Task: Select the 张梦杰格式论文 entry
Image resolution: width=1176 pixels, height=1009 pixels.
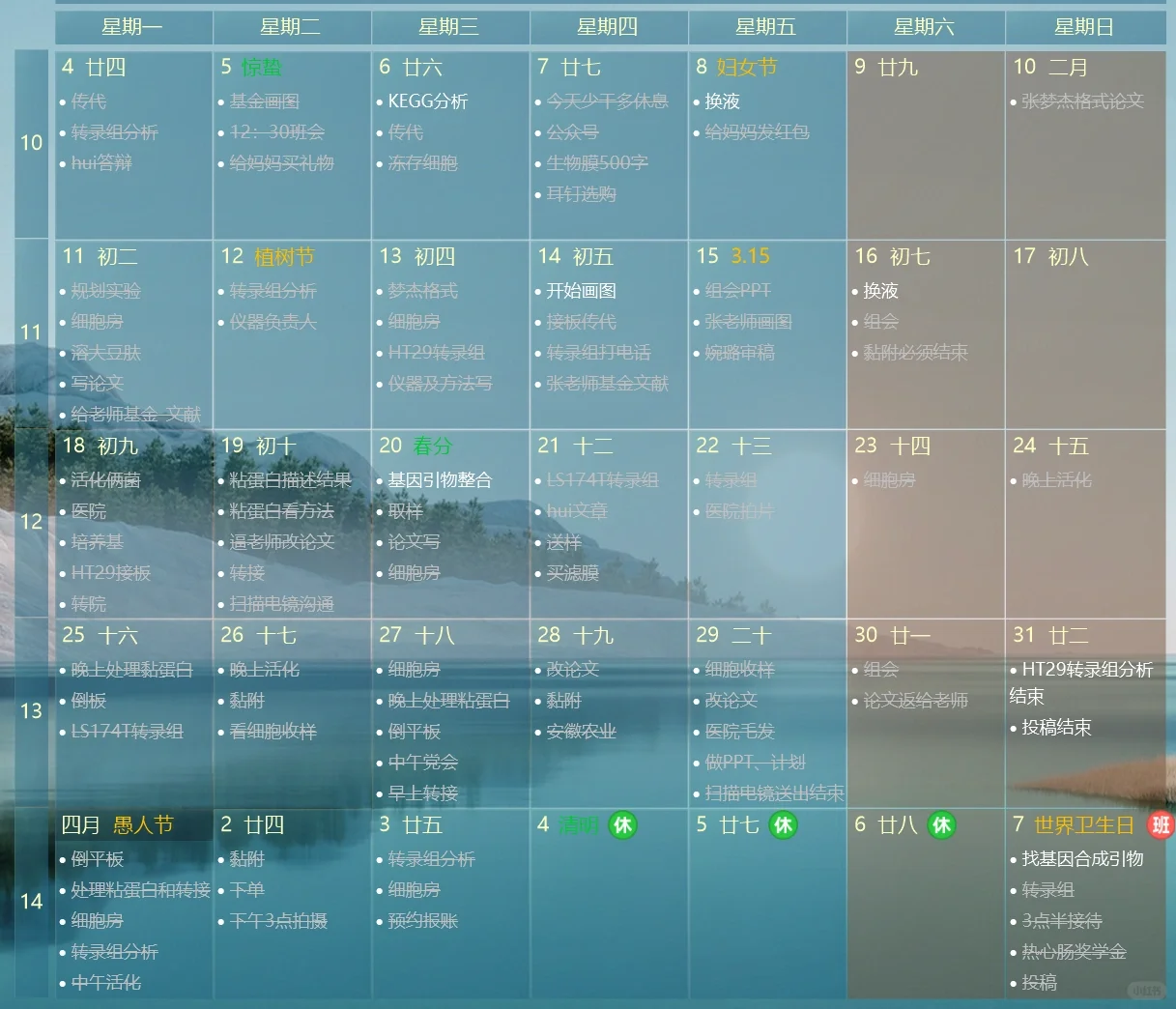Action: click(x=1083, y=101)
